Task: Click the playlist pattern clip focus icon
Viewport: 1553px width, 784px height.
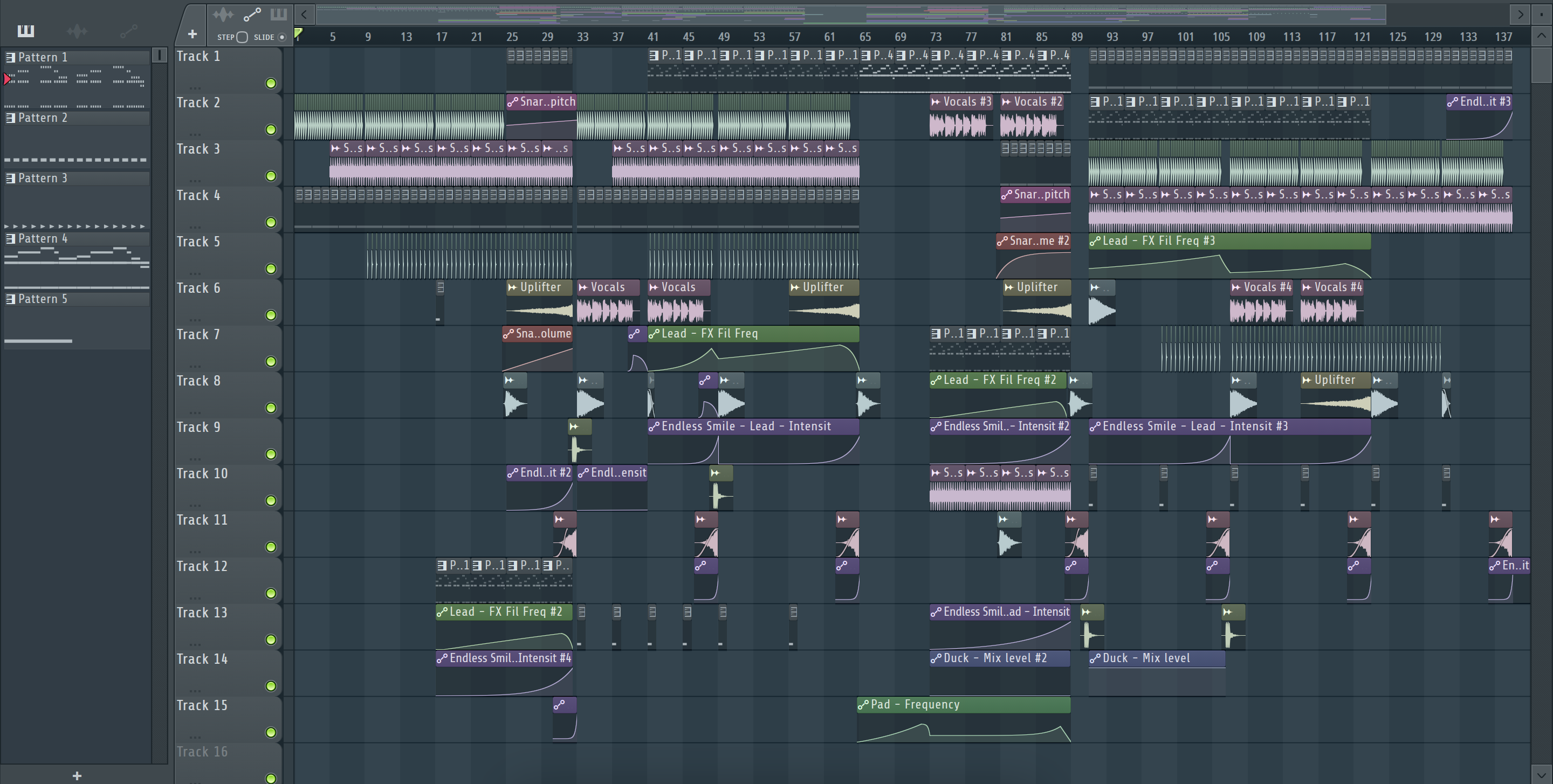Action: coord(279,15)
